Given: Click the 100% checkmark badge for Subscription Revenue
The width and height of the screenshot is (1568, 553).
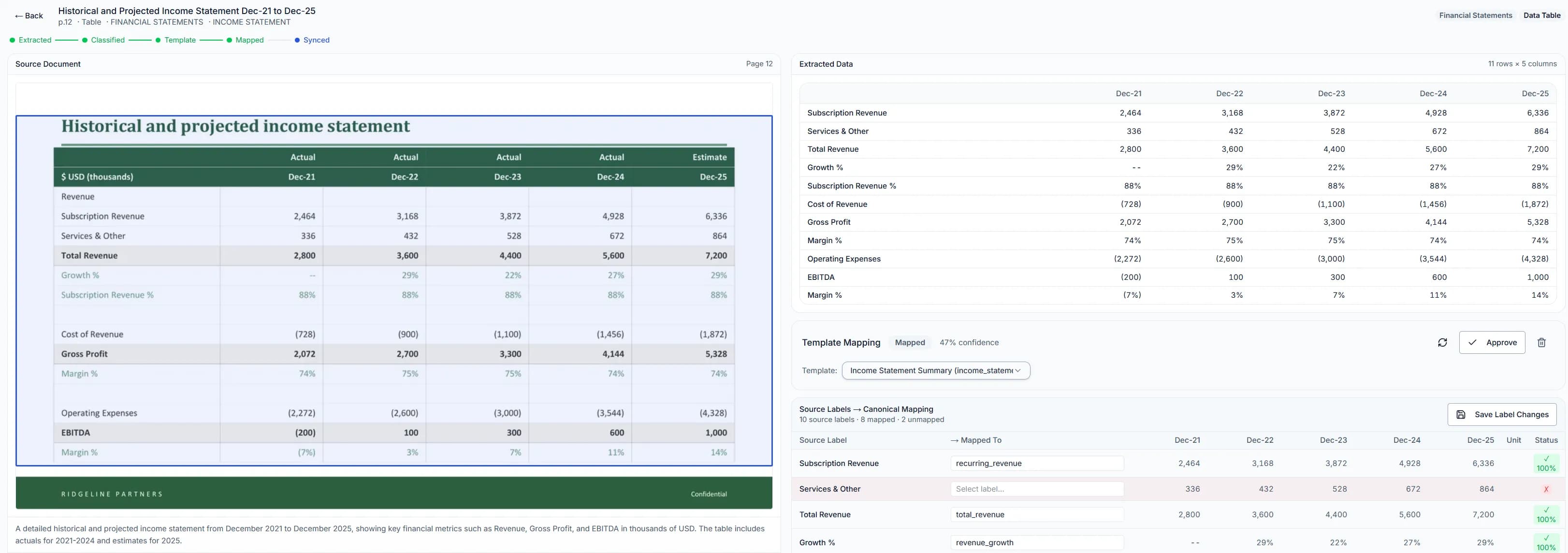Looking at the screenshot, I should coord(1546,464).
